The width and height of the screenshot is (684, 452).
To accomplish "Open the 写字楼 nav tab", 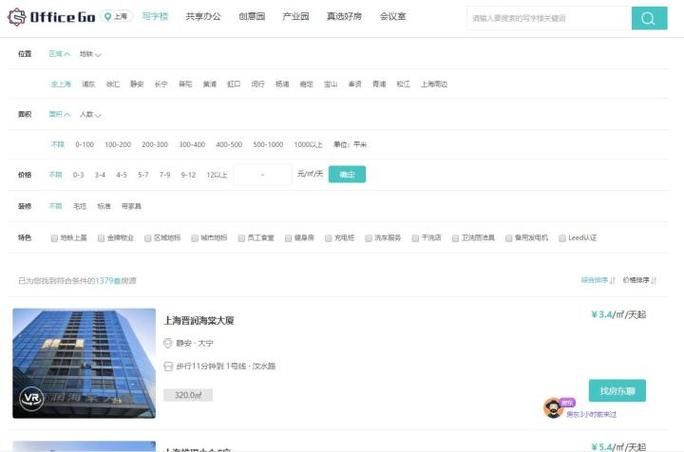I will [155, 17].
